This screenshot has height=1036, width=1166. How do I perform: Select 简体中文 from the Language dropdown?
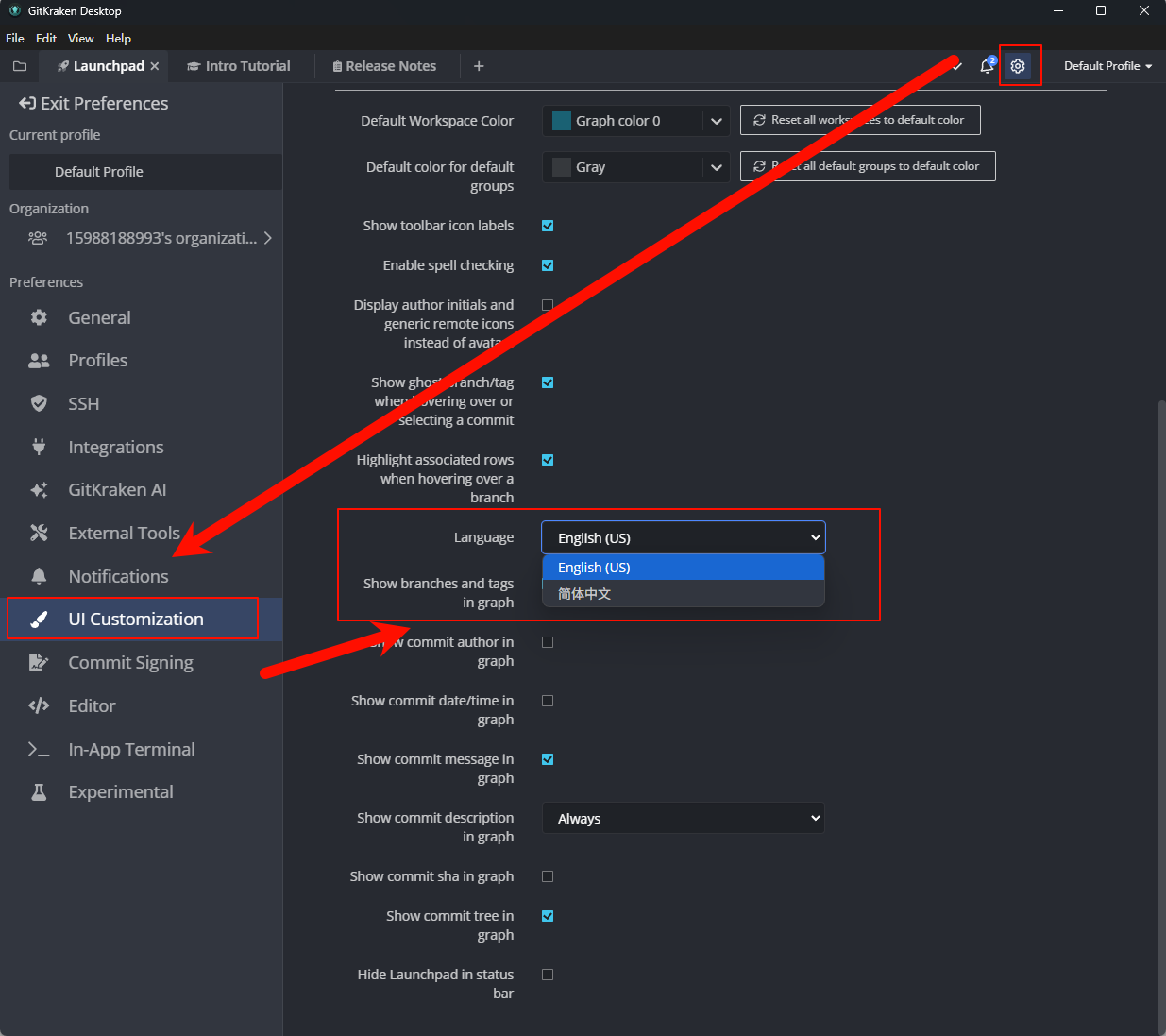(583, 593)
